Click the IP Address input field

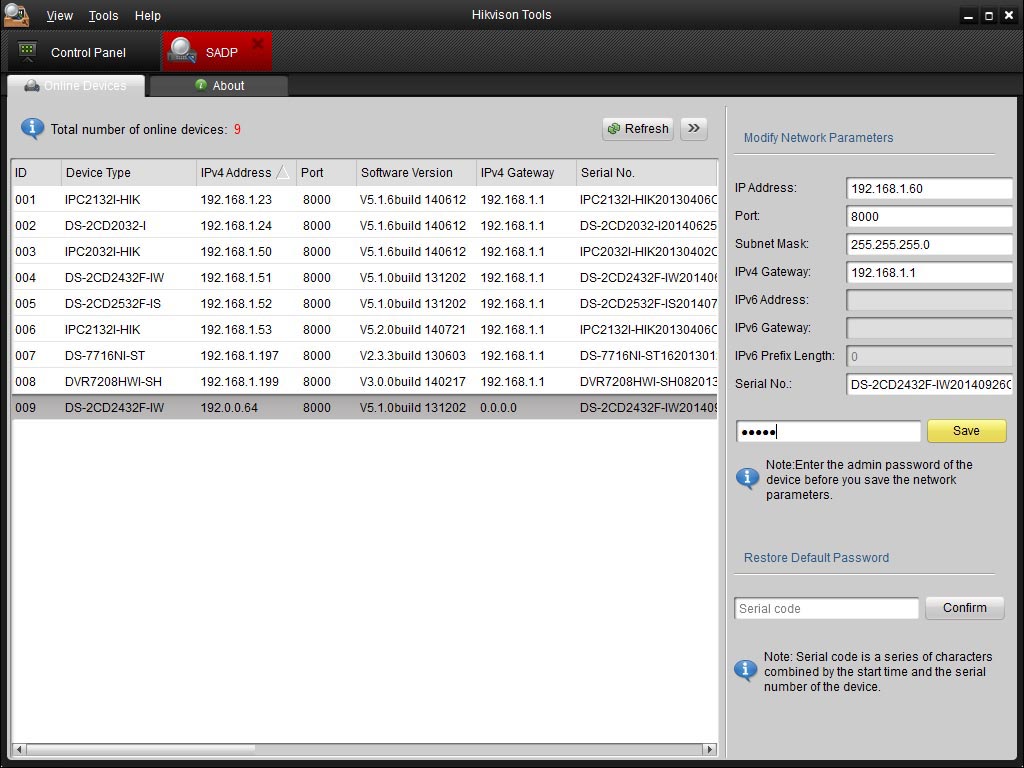point(929,189)
